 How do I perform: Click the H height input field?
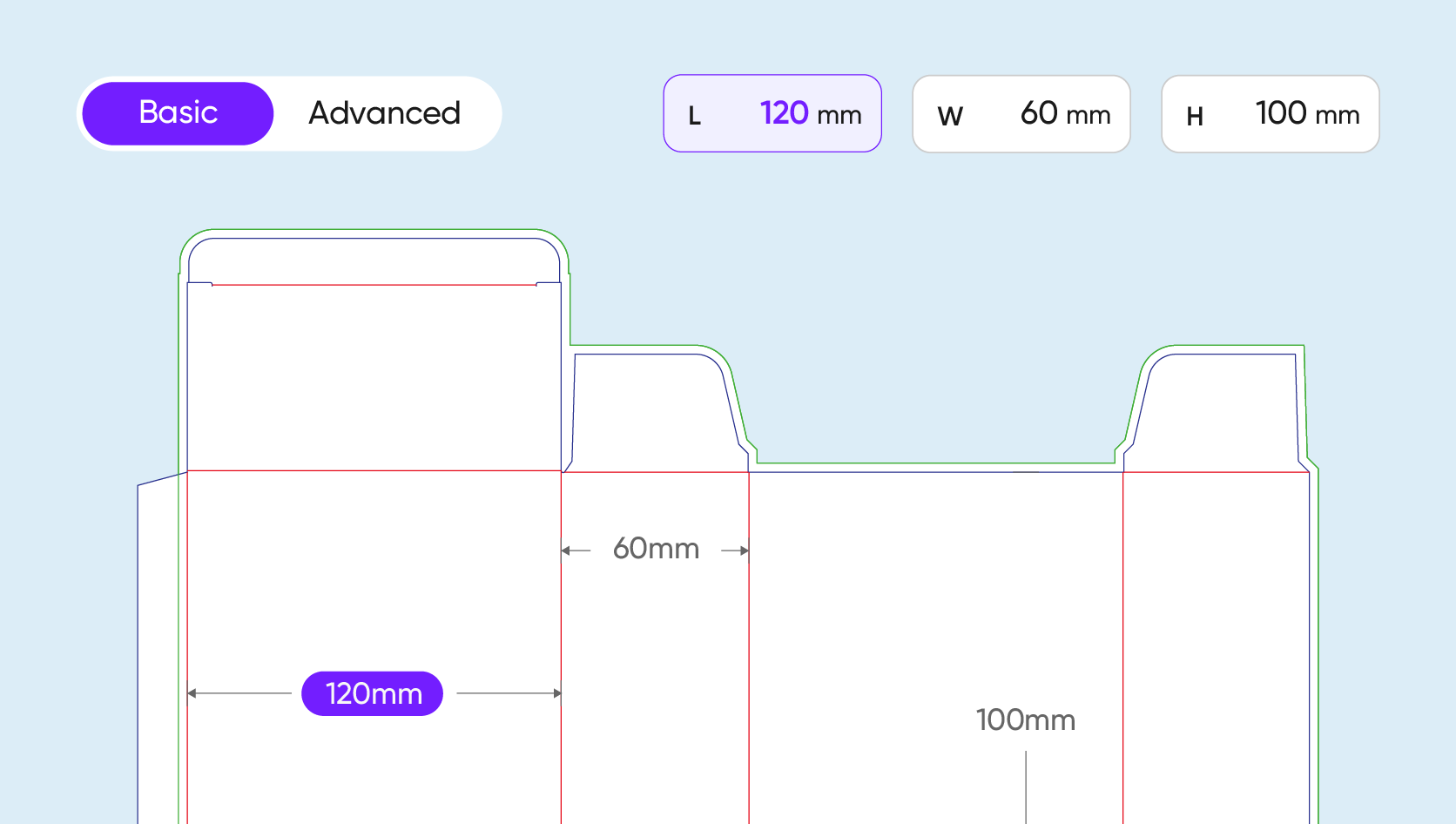point(1271,113)
